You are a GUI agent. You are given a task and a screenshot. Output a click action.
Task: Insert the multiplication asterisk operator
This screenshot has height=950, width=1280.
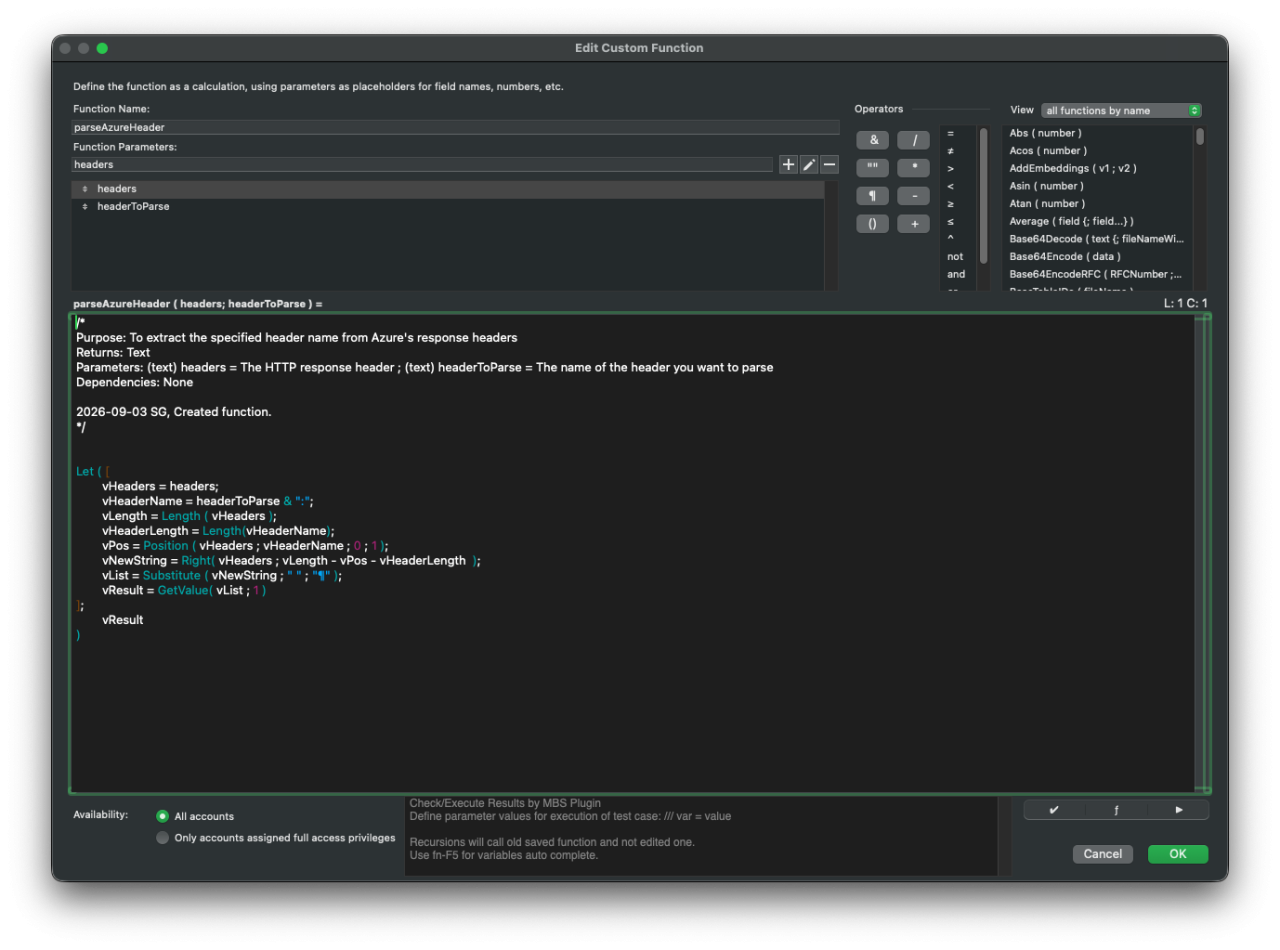pos(913,168)
